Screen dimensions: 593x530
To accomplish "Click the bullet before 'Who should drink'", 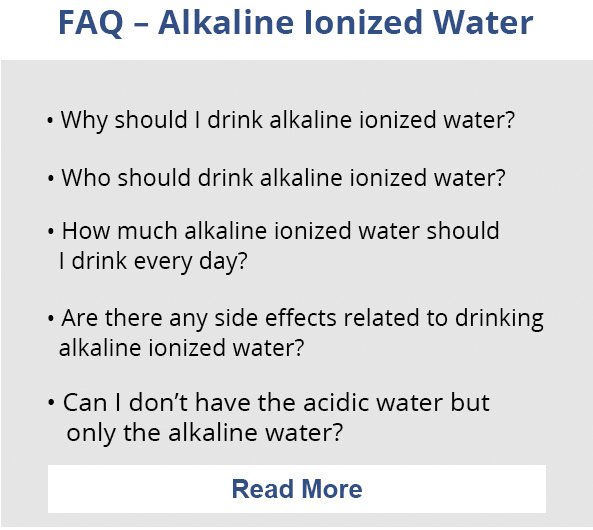I will click(x=51, y=178).
